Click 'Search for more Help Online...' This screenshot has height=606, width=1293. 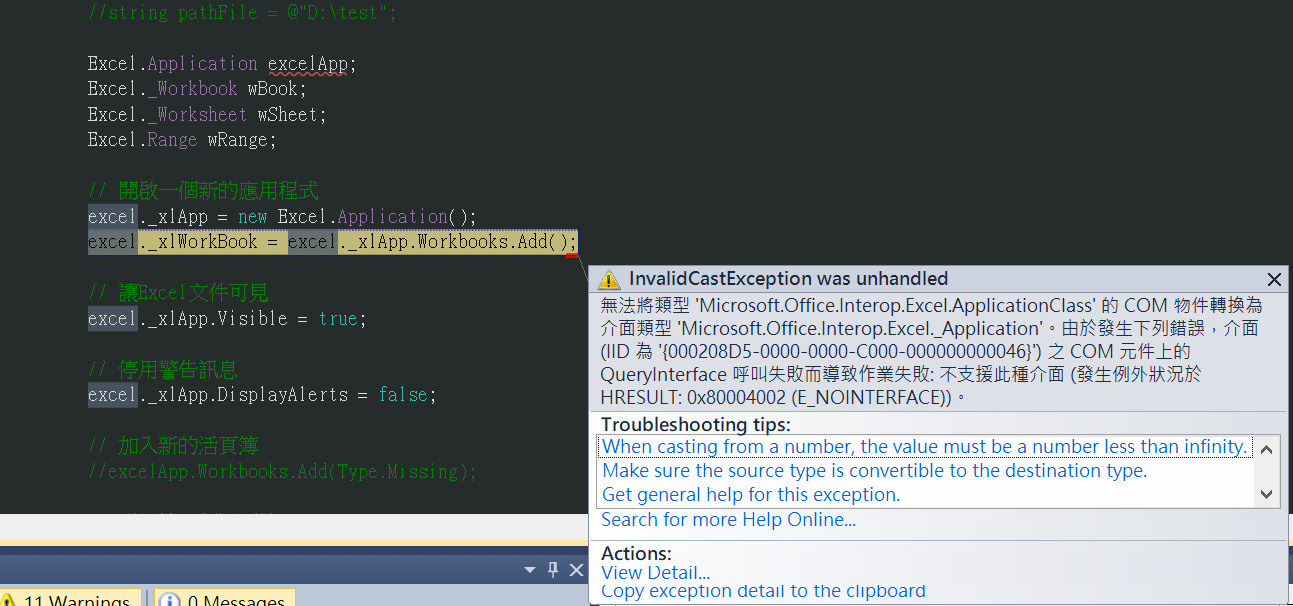click(x=728, y=519)
